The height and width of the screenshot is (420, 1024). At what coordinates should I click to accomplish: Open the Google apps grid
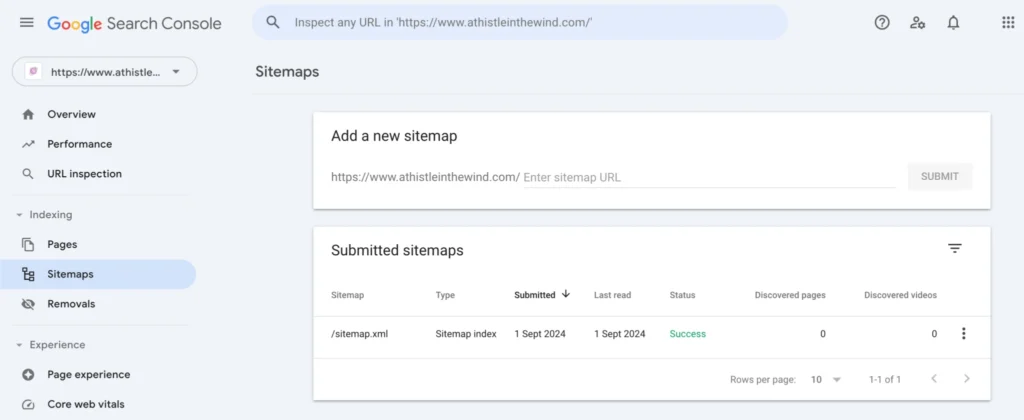point(1008,22)
